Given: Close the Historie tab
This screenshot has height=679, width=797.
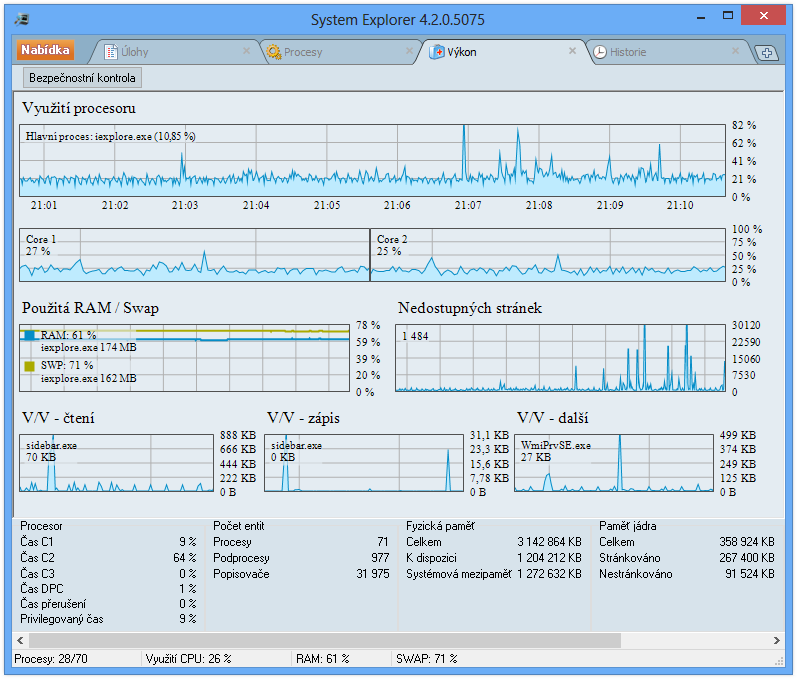Looking at the screenshot, I should 735,51.
